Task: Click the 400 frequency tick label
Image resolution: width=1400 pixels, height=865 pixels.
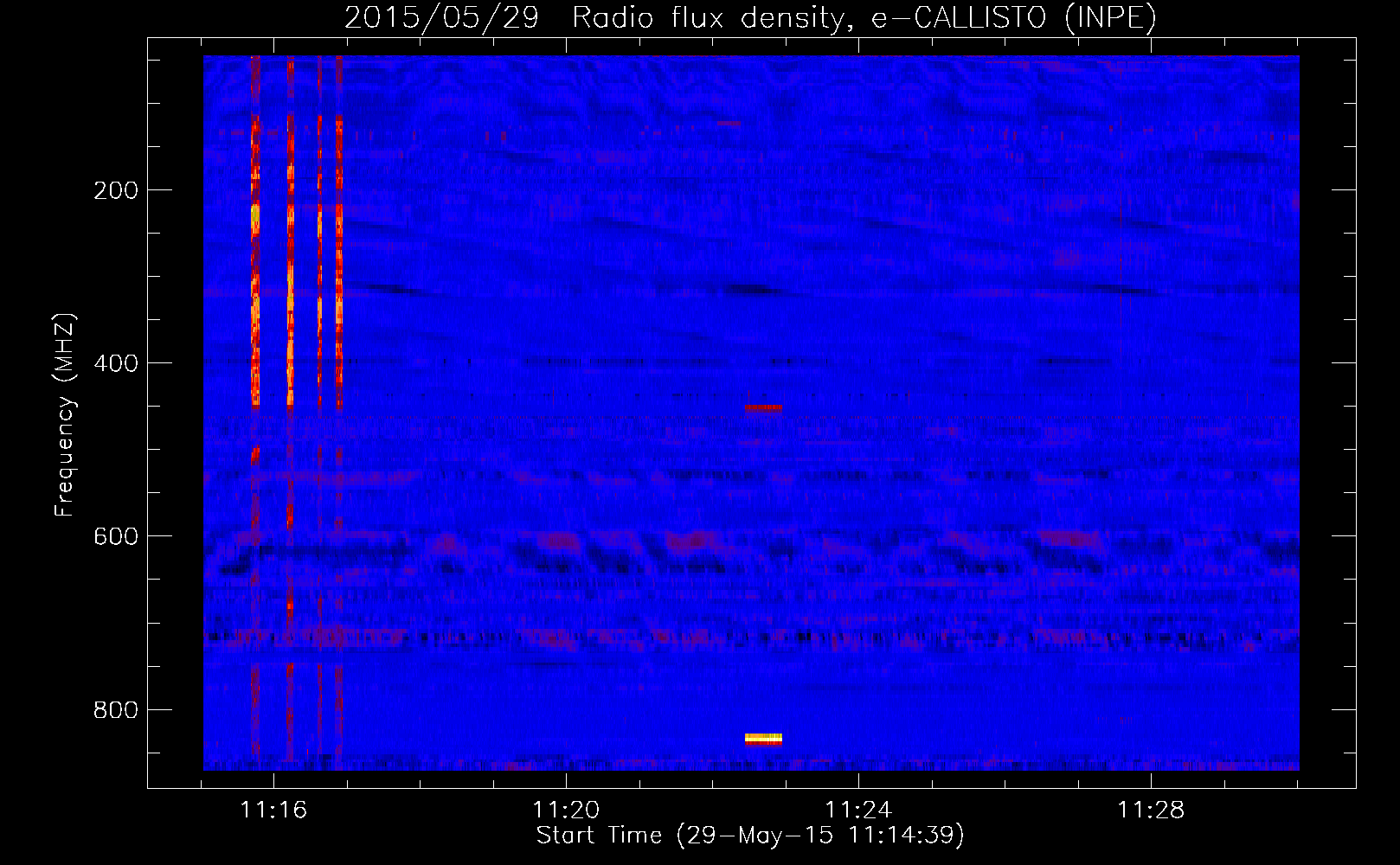Action: (116, 363)
